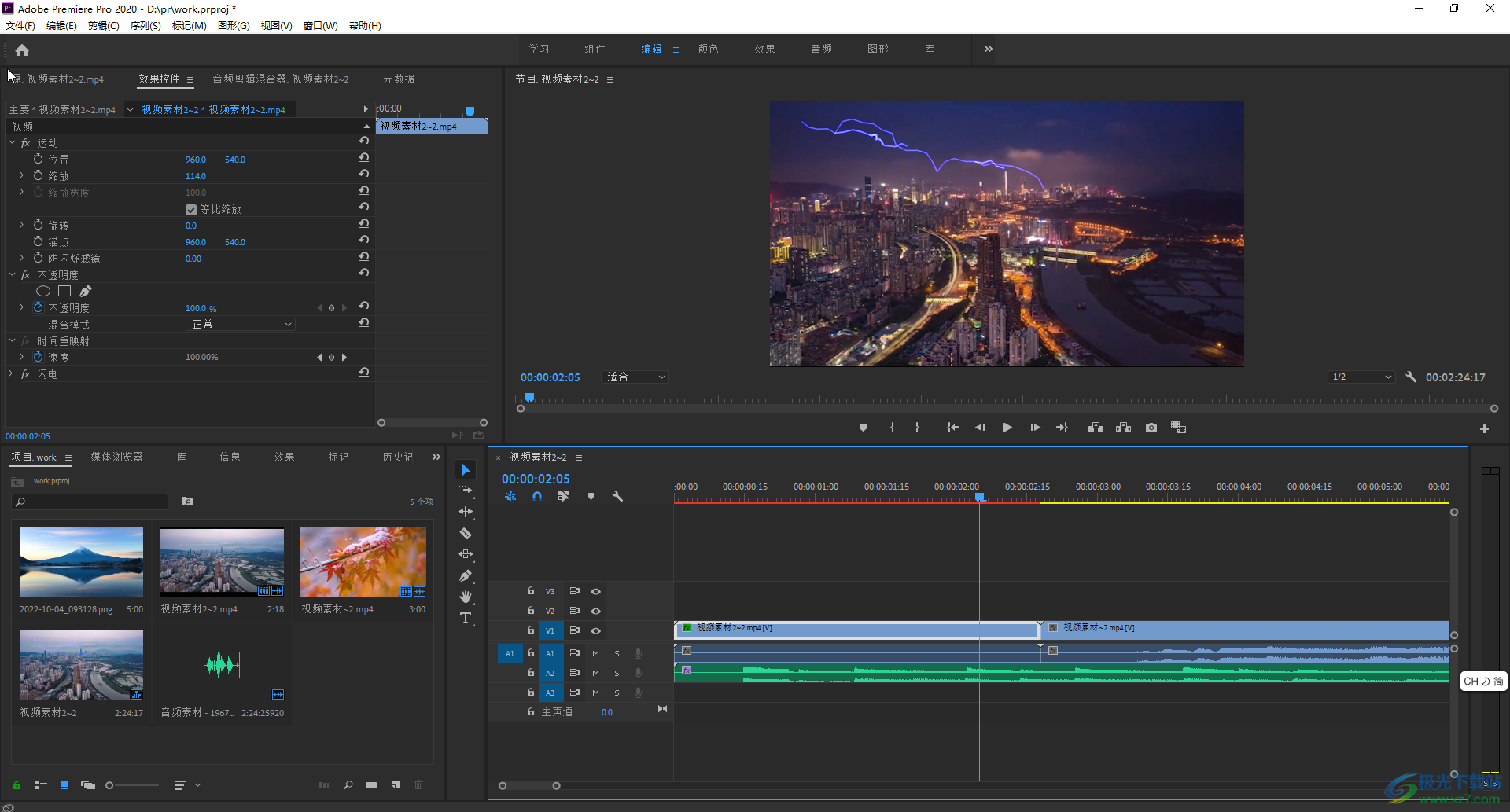Play the program monitor

pos(1007,428)
